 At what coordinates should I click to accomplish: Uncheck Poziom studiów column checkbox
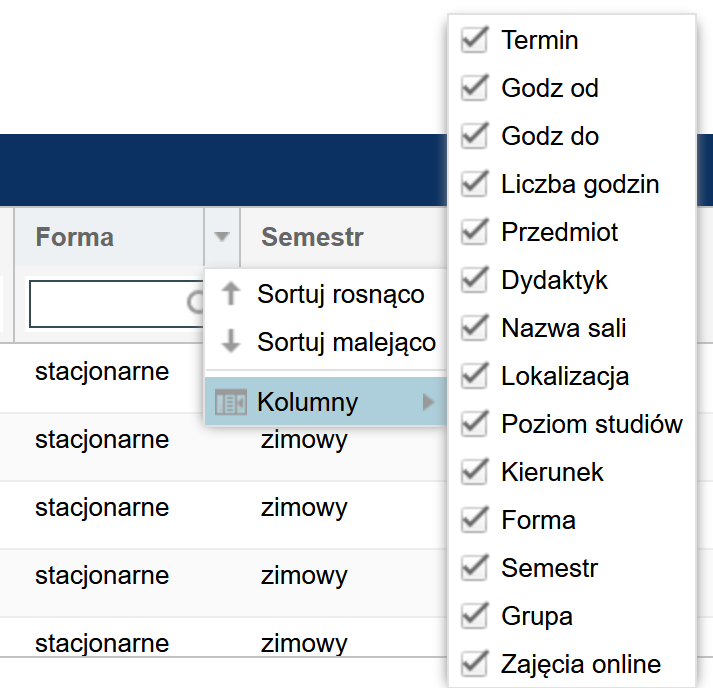pyautogui.click(x=473, y=424)
